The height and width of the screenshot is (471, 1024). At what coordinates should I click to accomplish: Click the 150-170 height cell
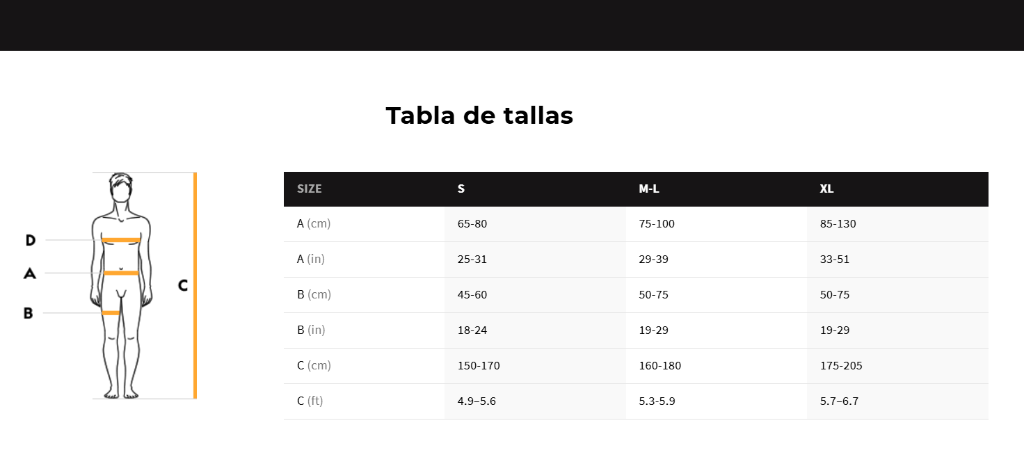[479, 366]
